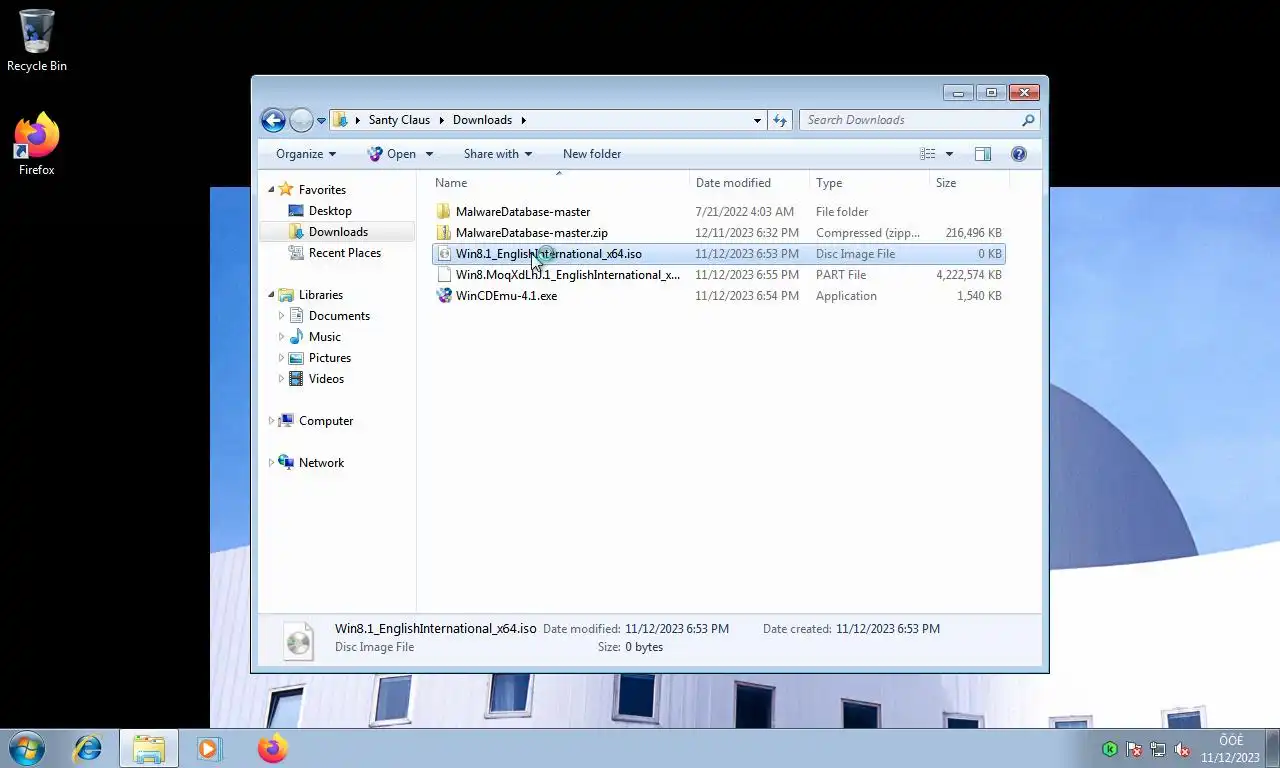Screen dimensions: 1280x768
Task: Click the muted volume tray icon
Action: [x=1182, y=749]
